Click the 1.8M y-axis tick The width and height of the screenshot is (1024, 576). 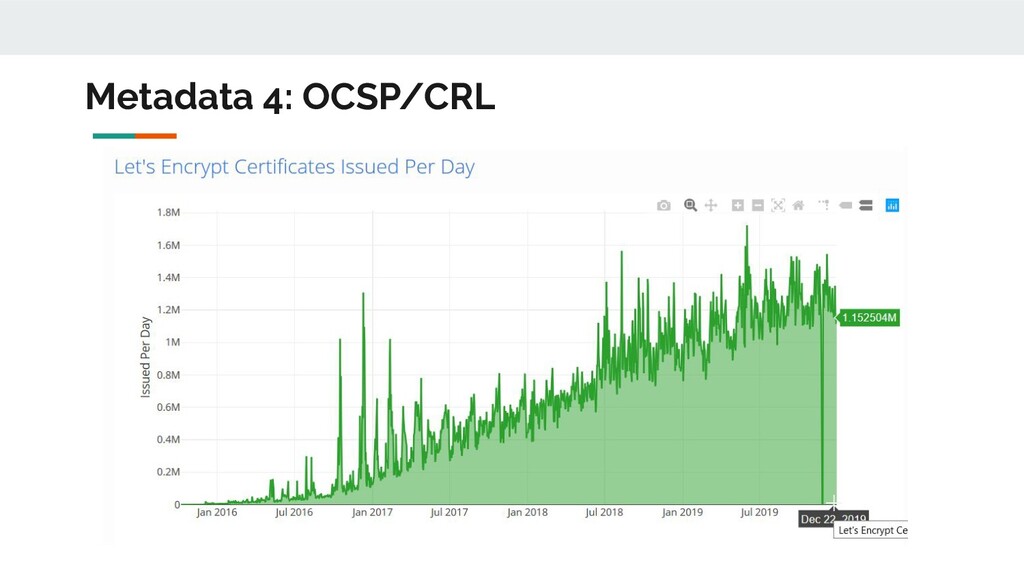(x=168, y=212)
